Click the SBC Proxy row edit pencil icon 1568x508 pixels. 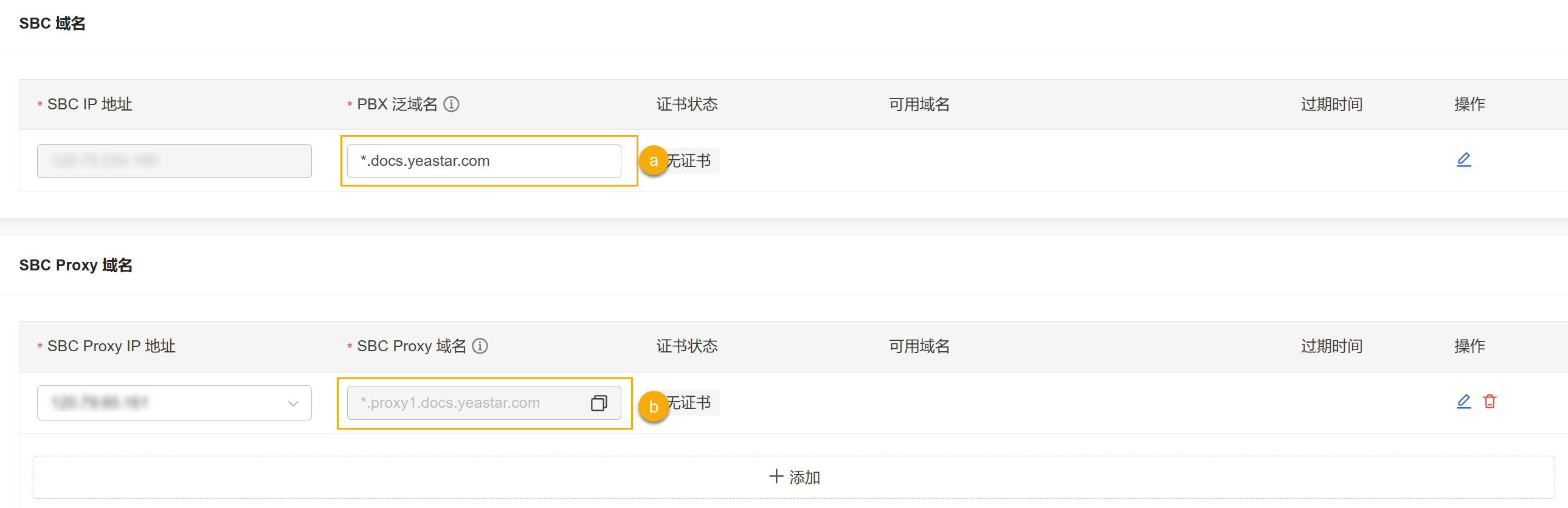[x=1463, y=402]
